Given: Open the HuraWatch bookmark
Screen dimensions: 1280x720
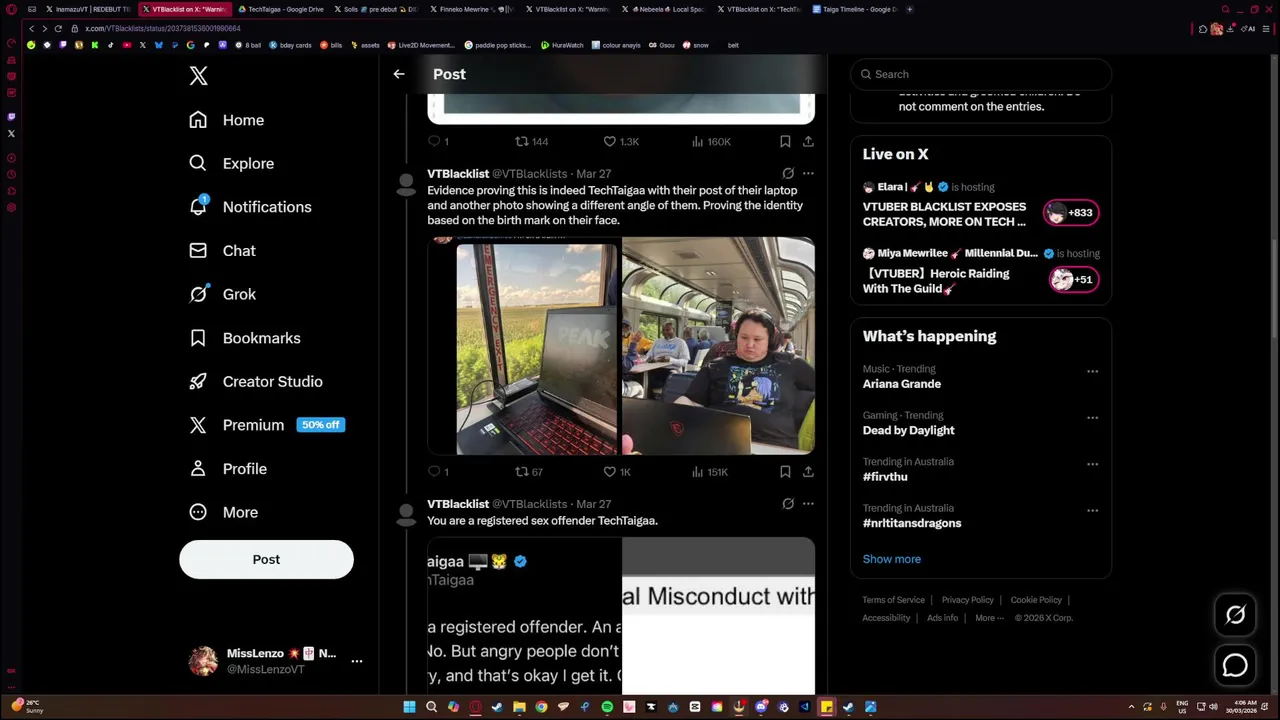Looking at the screenshot, I should pos(562,45).
